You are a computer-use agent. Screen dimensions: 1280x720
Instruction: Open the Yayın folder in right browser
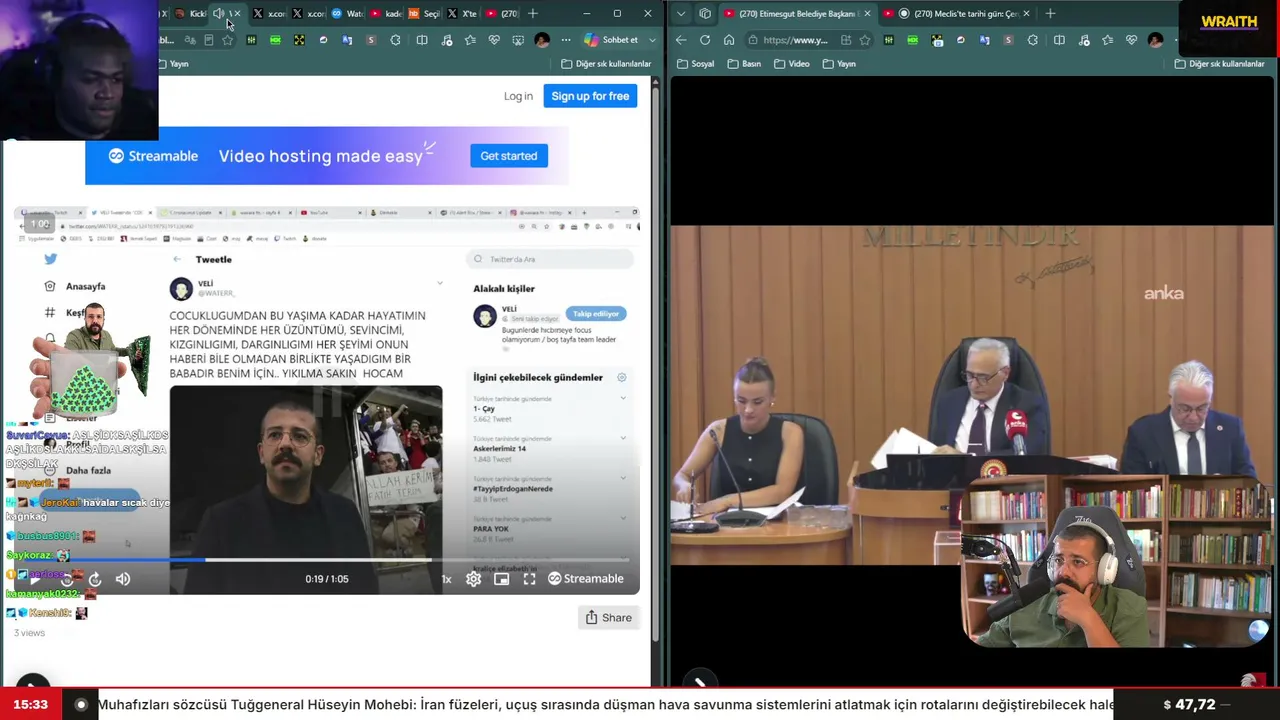tap(839, 64)
